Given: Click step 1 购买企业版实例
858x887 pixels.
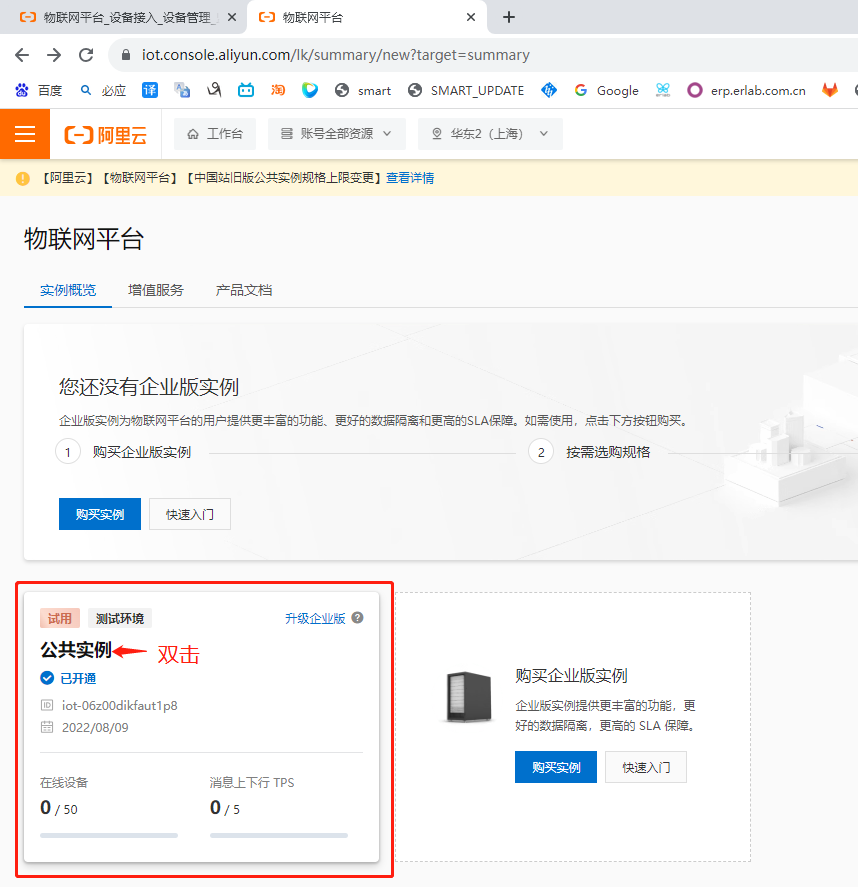Looking at the screenshot, I should click(x=123, y=453).
